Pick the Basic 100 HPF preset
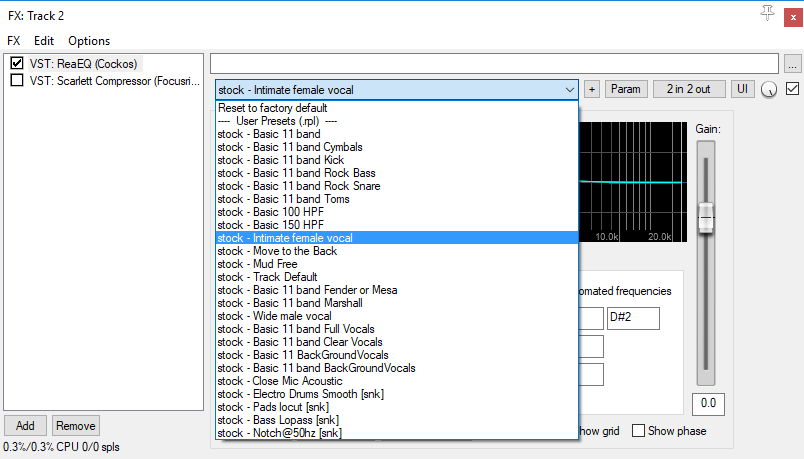 397,212
